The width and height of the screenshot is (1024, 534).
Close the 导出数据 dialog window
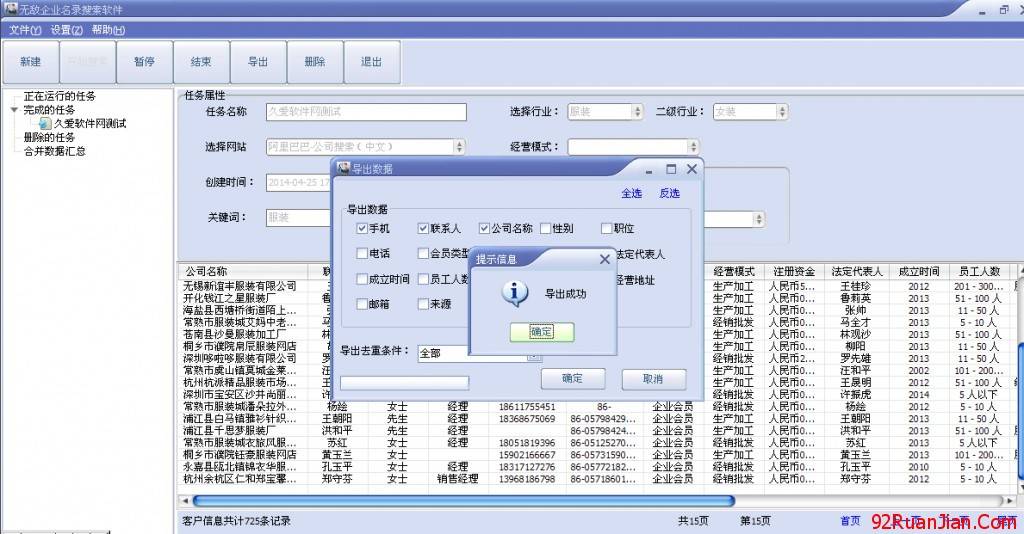pyautogui.click(x=692, y=169)
